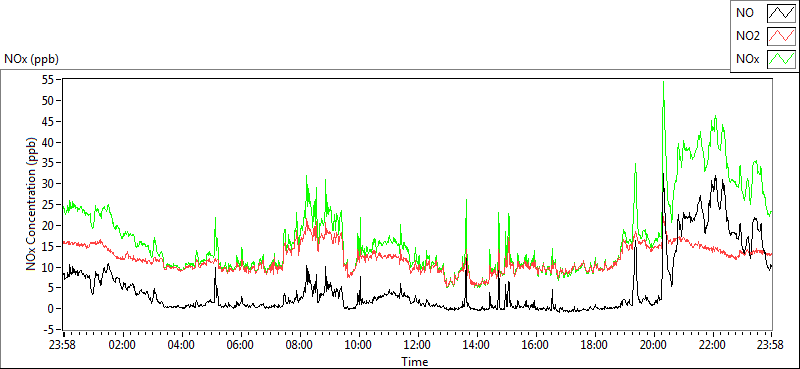Select the NO legend label

(x=745, y=13)
